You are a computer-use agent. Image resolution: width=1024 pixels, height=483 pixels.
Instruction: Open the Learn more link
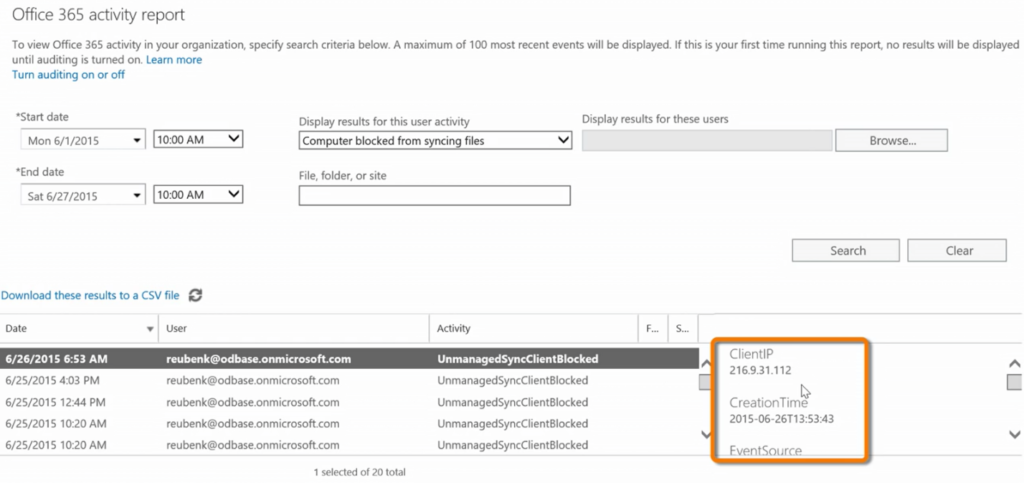(x=174, y=59)
